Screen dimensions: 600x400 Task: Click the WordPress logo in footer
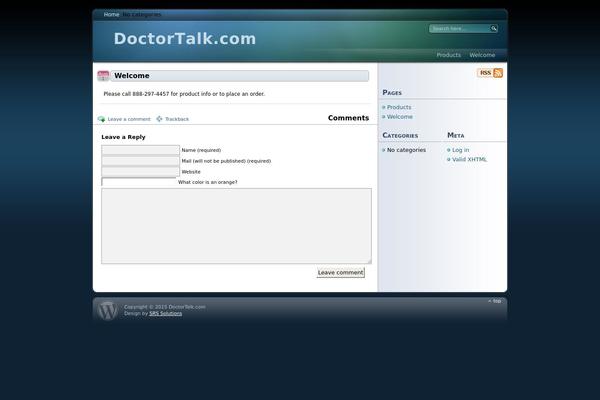[x=108, y=310]
